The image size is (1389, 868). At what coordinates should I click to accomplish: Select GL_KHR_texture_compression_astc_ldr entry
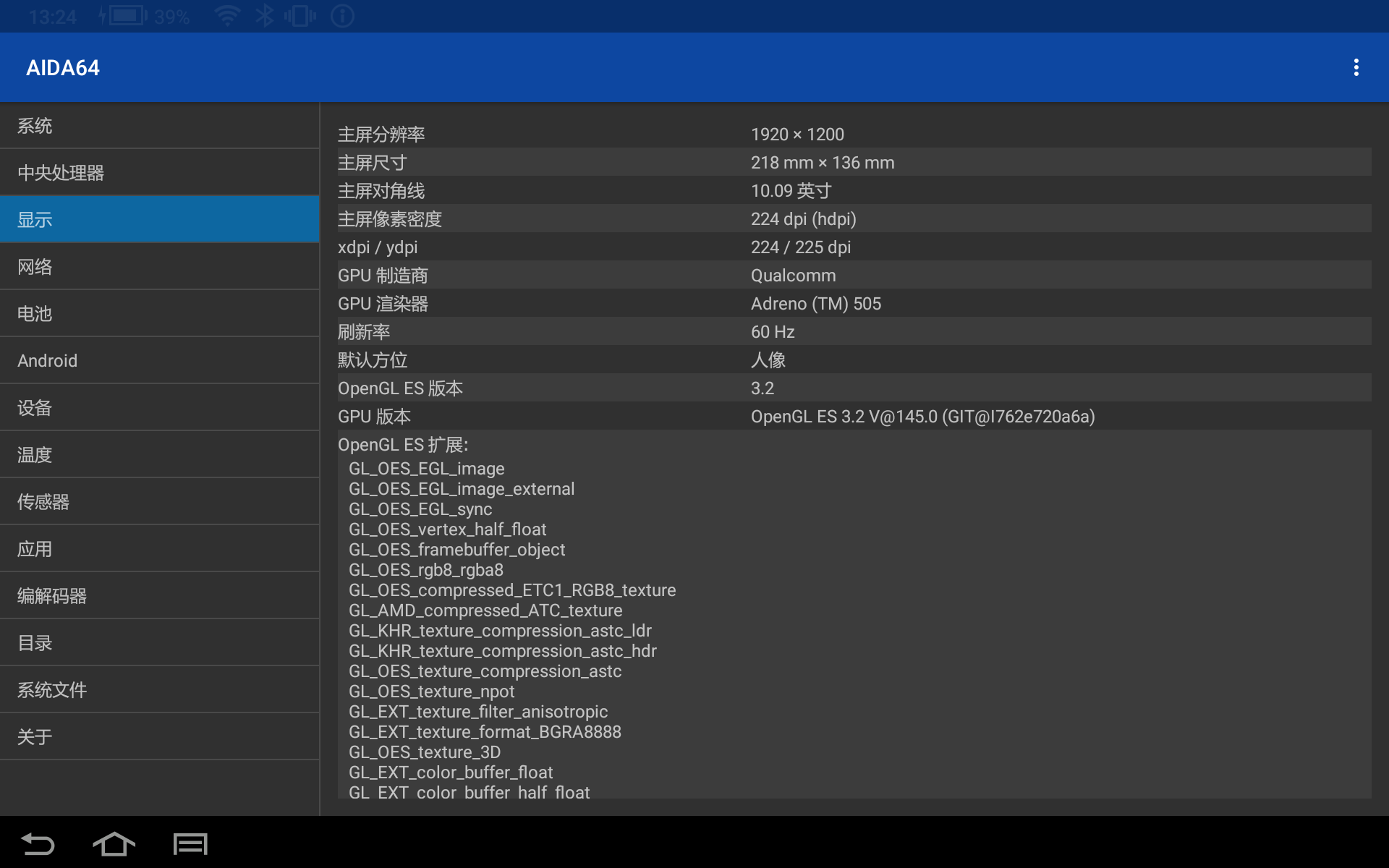point(500,631)
